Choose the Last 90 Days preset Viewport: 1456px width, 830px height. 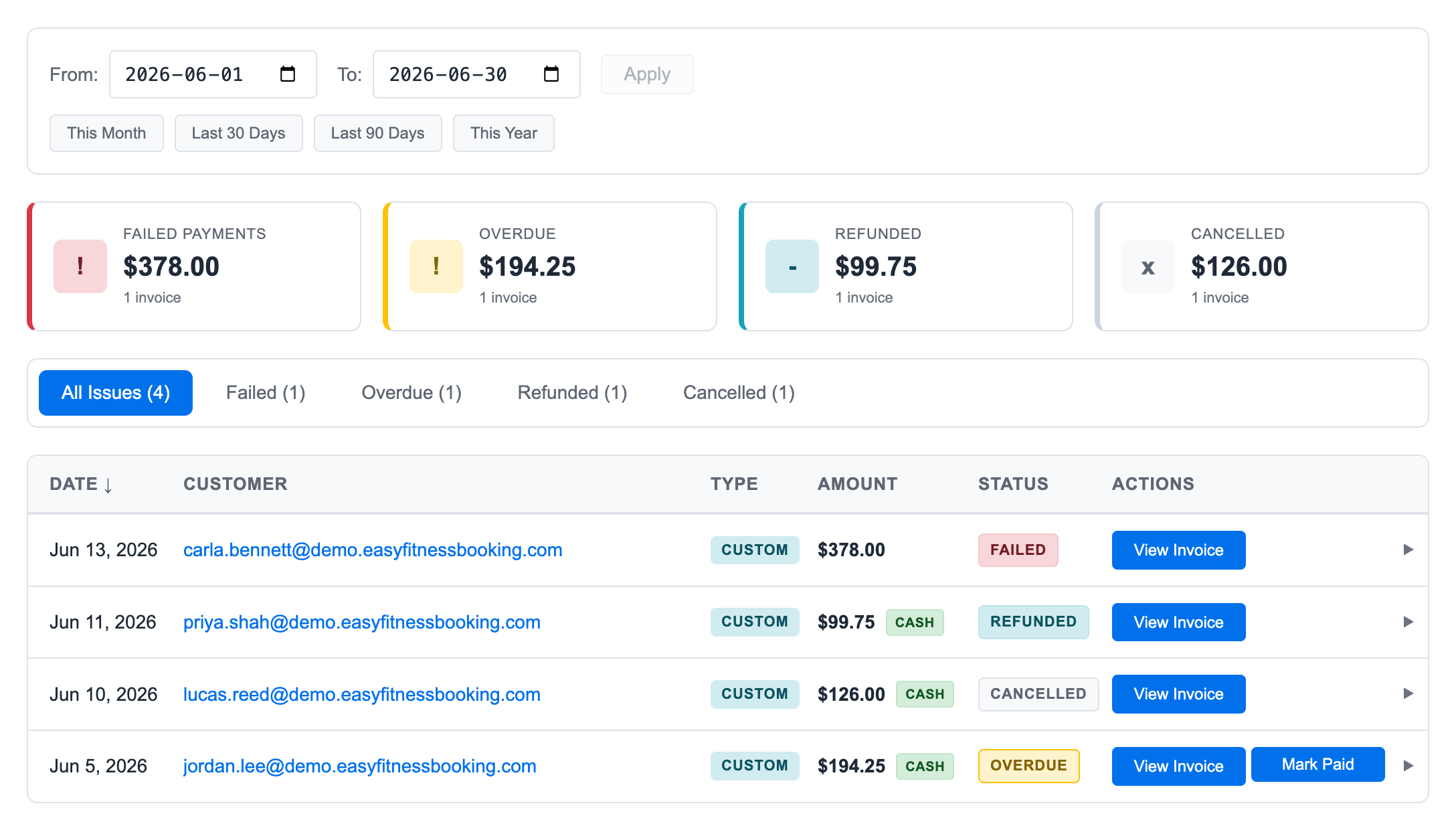(377, 133)
